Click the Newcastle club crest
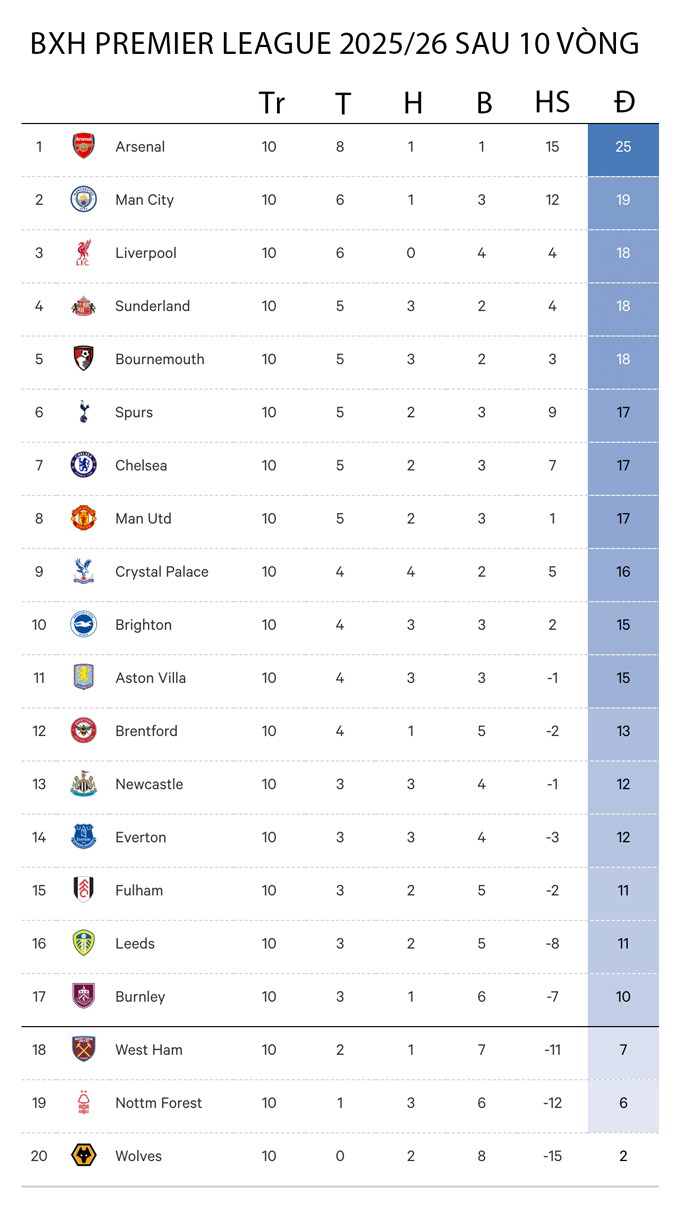The image size is (680, 1207). tap(84, 784)
